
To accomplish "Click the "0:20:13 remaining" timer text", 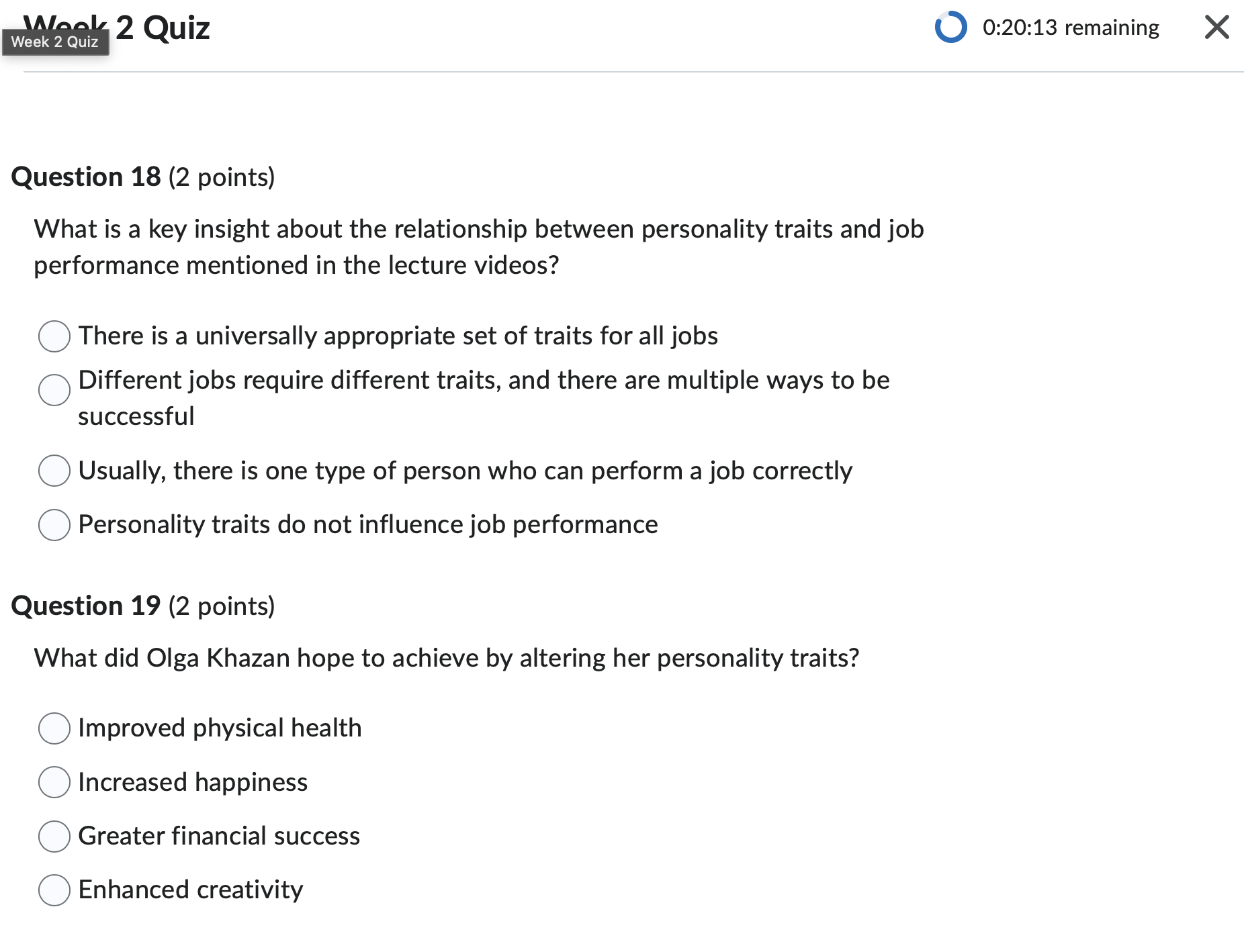I will click(x=1071, y=28).
